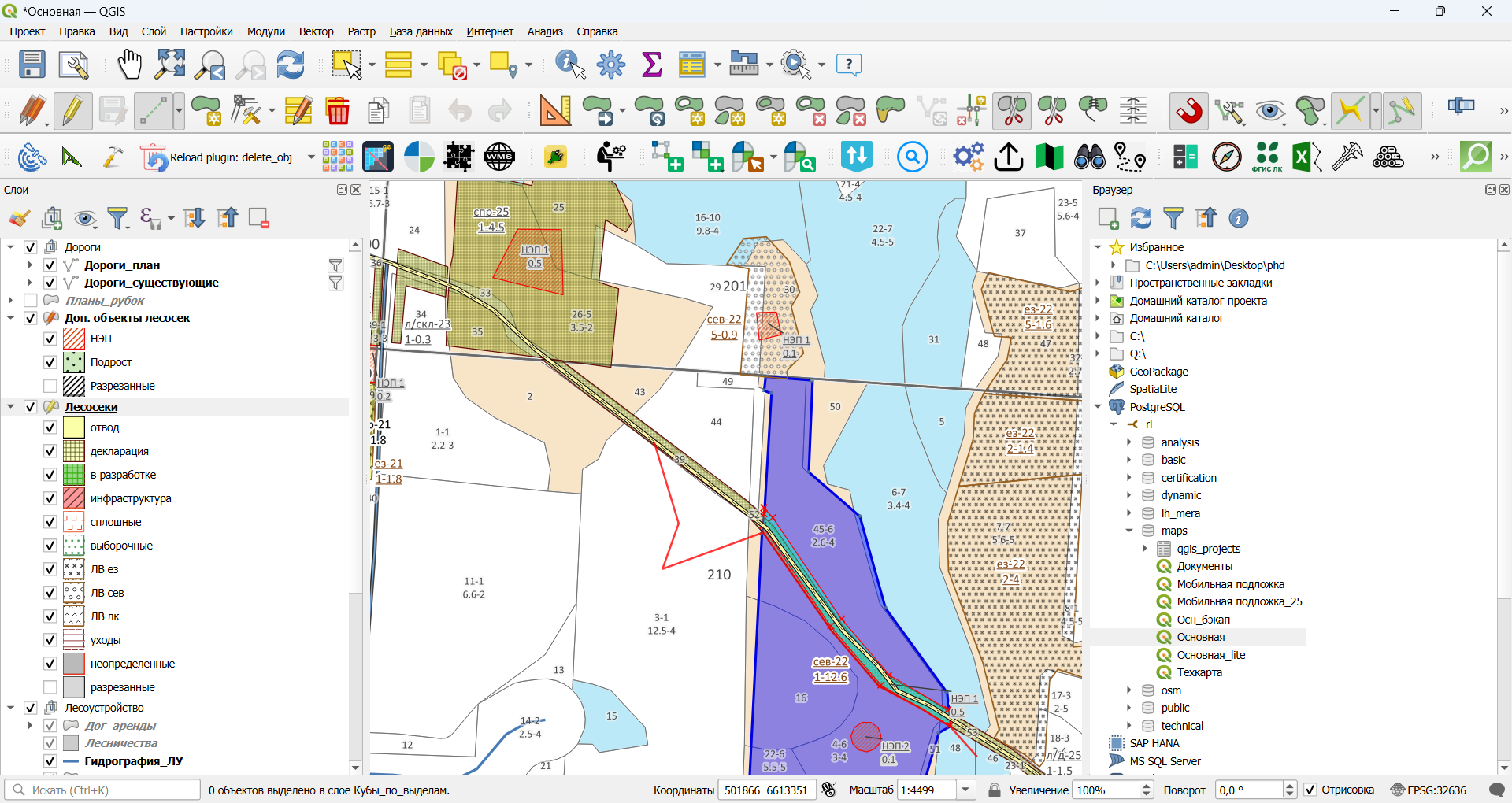Open the WMS globe plugin icon
This screenshot has width=1512, height=803.
click(499, 157)
